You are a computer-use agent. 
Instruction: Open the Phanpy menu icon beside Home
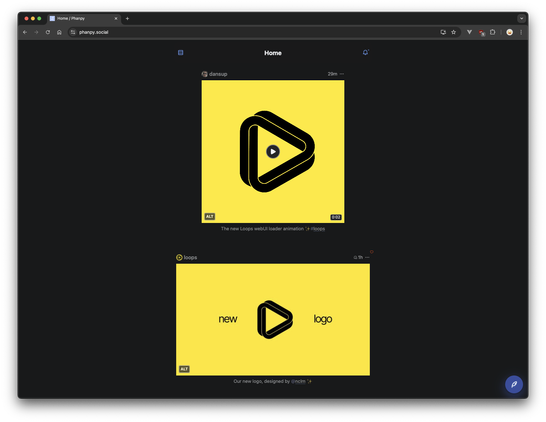pyautogui.click(x=180, y=53)
